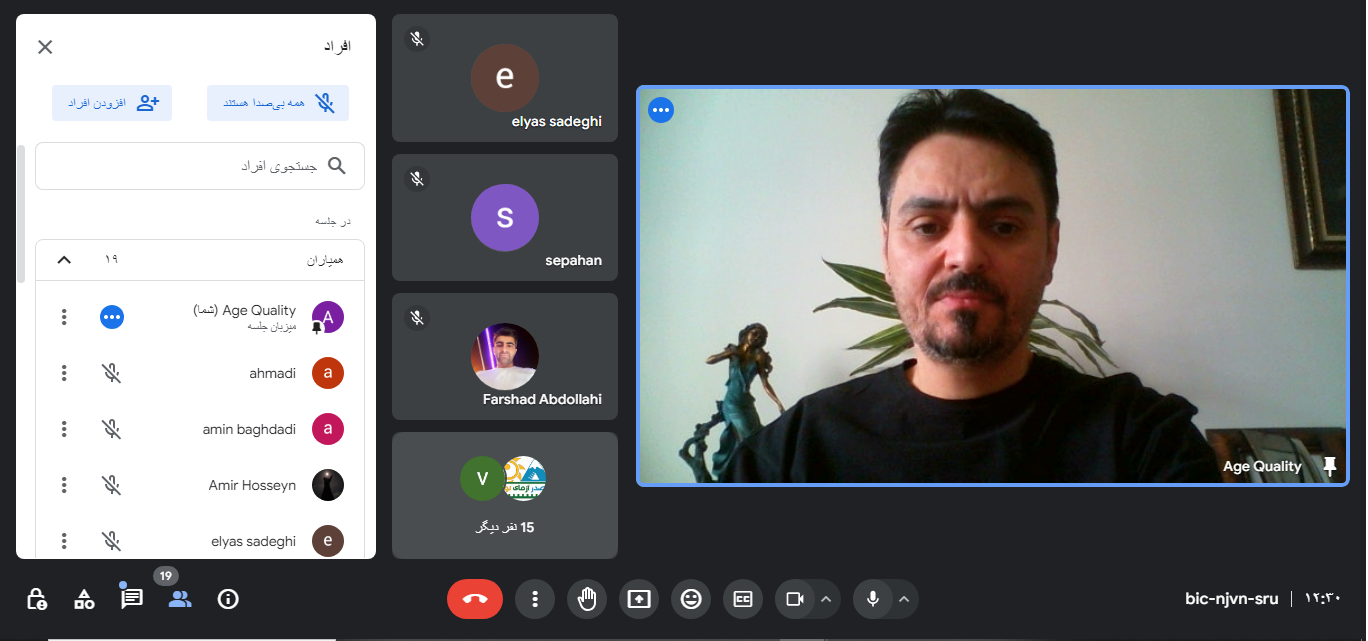Click the red leave call button
Screen dimensions: 1368x641
click(x=475, y=599)
